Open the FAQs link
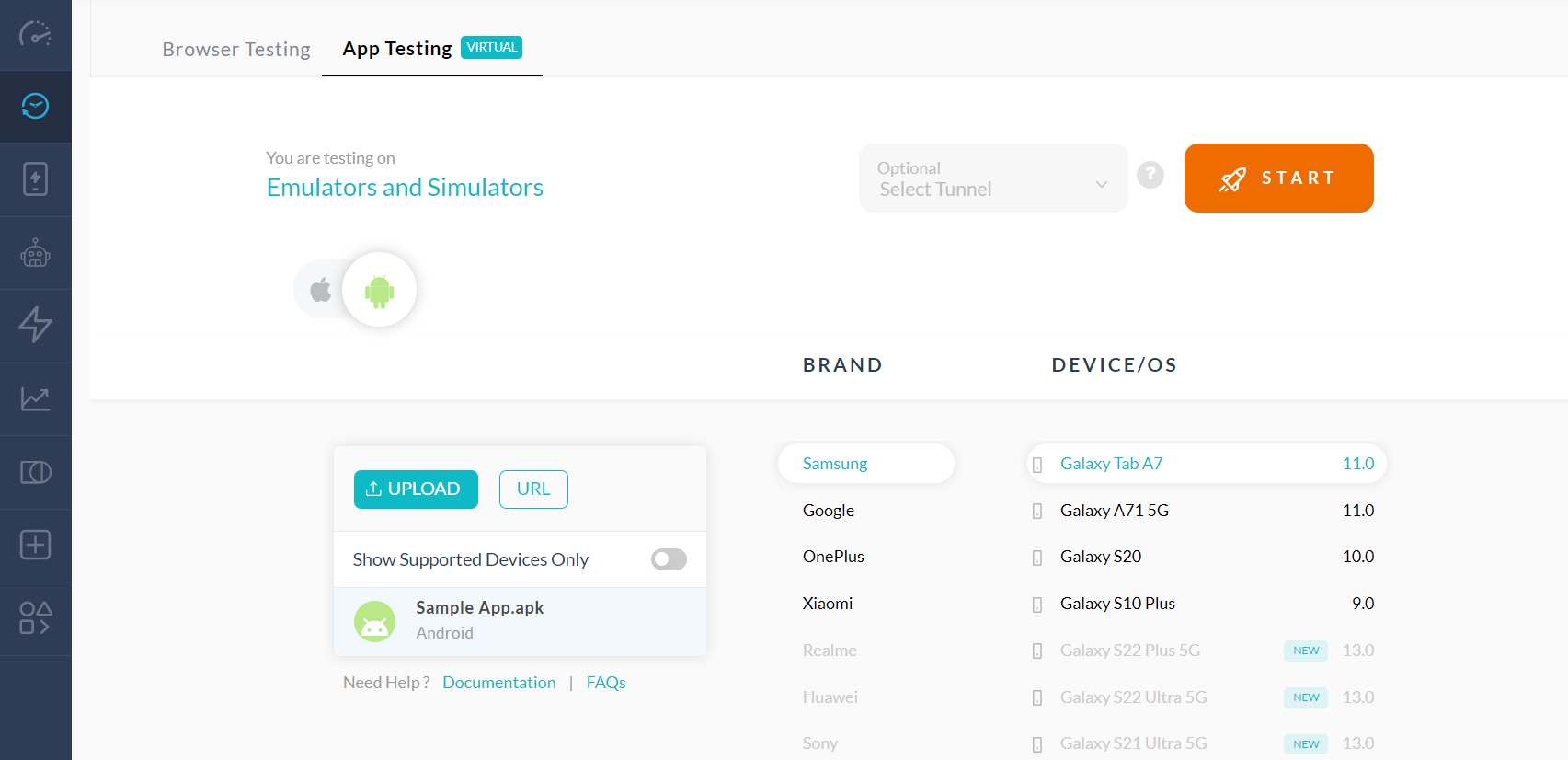This screenshot has width=1568, height=760. (606, 683)
